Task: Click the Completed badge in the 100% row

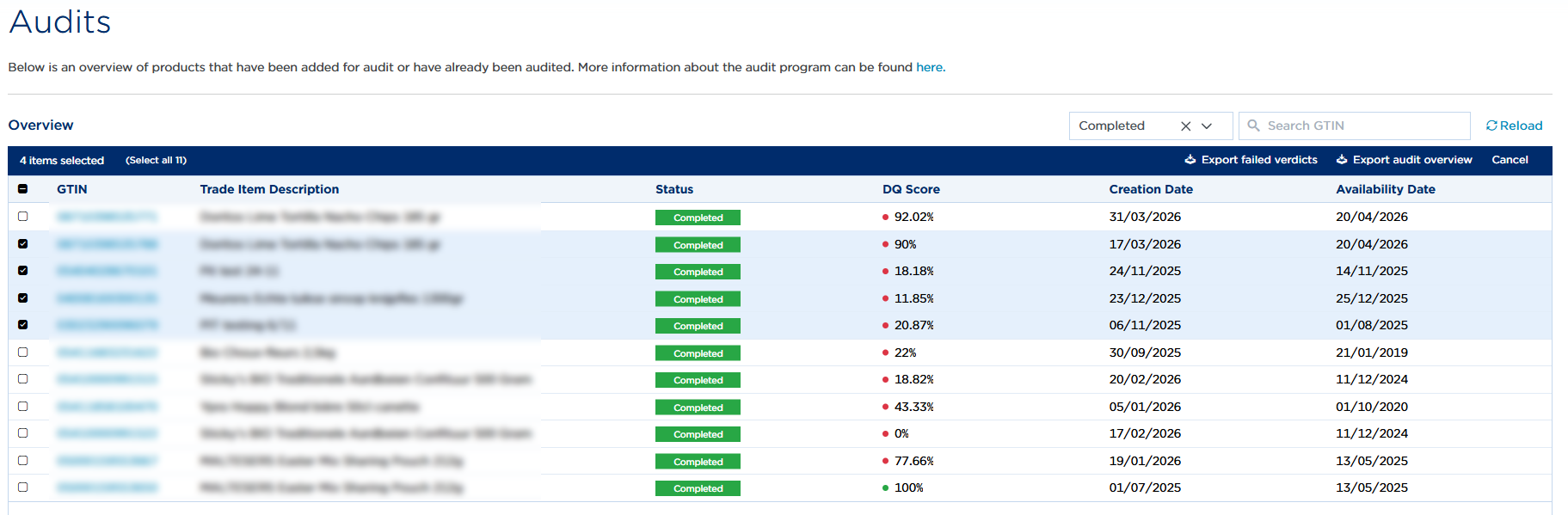Action: 698,488
